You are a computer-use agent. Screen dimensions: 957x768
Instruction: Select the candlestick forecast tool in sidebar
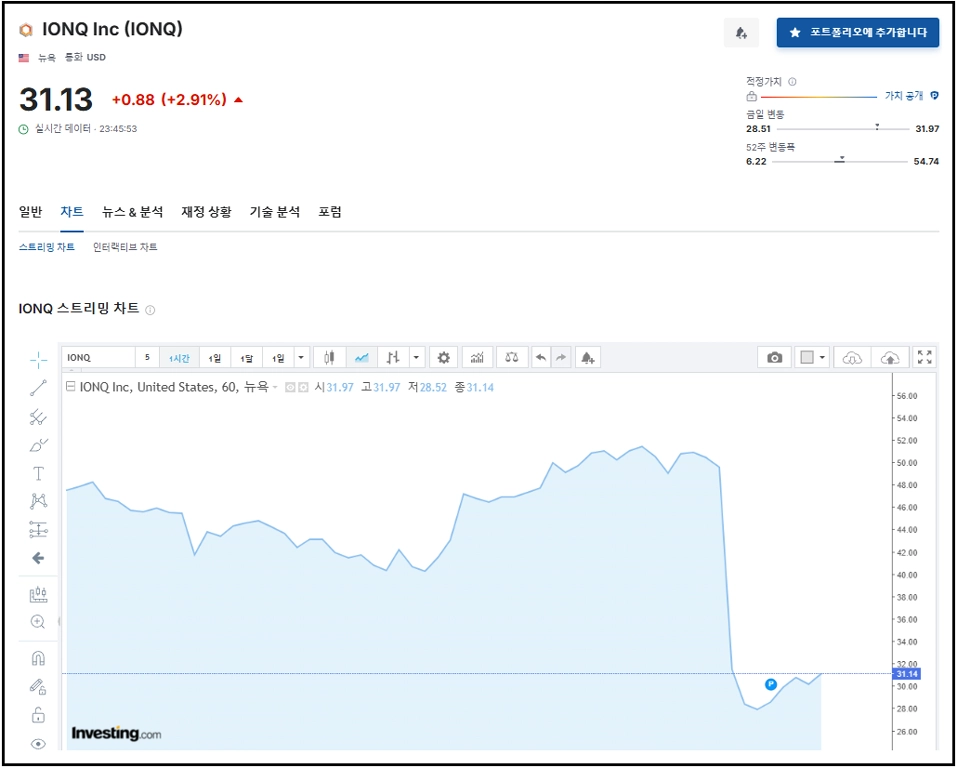pyautogui.click(x=38, y=594)
